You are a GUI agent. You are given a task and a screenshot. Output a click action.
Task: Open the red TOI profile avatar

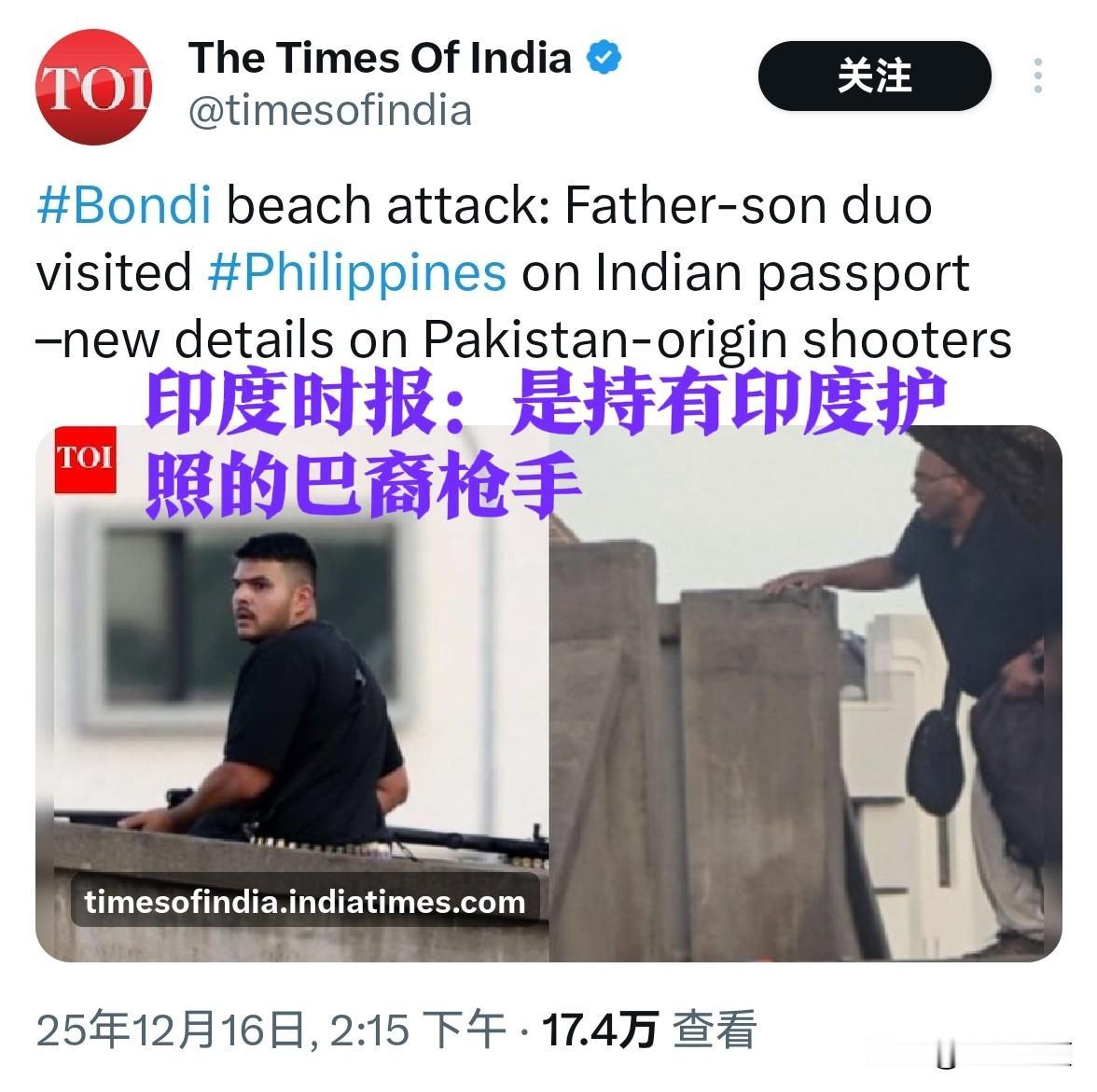pyautogui.click(x=93, y=87)
